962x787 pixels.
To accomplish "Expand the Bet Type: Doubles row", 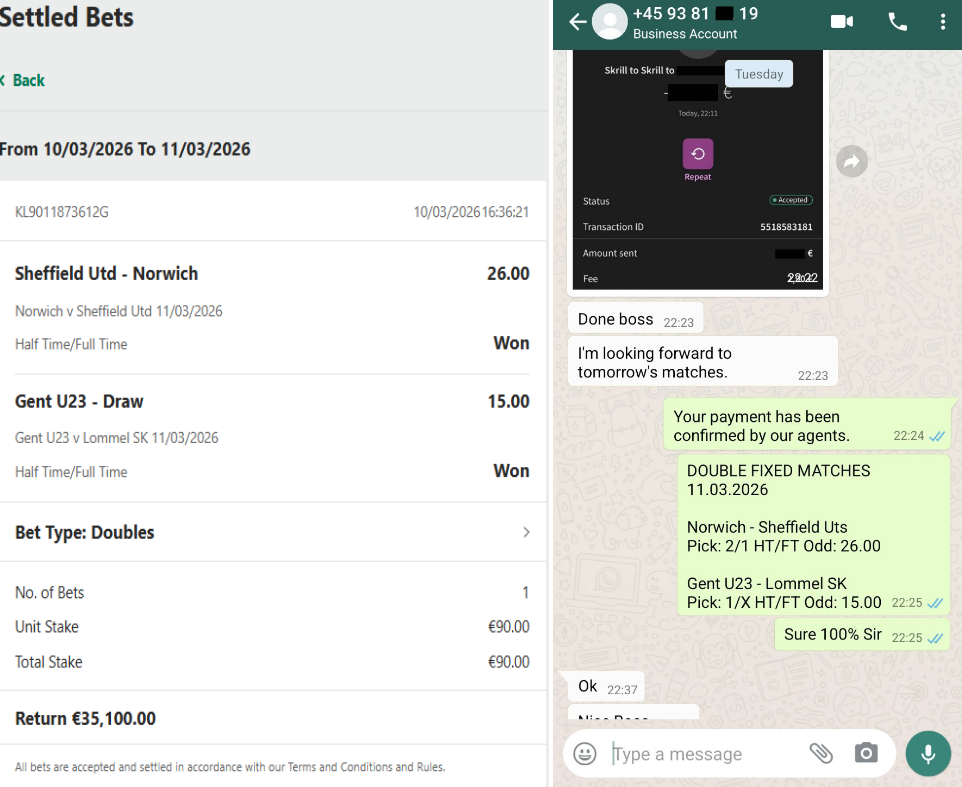I will coord(272,532).
